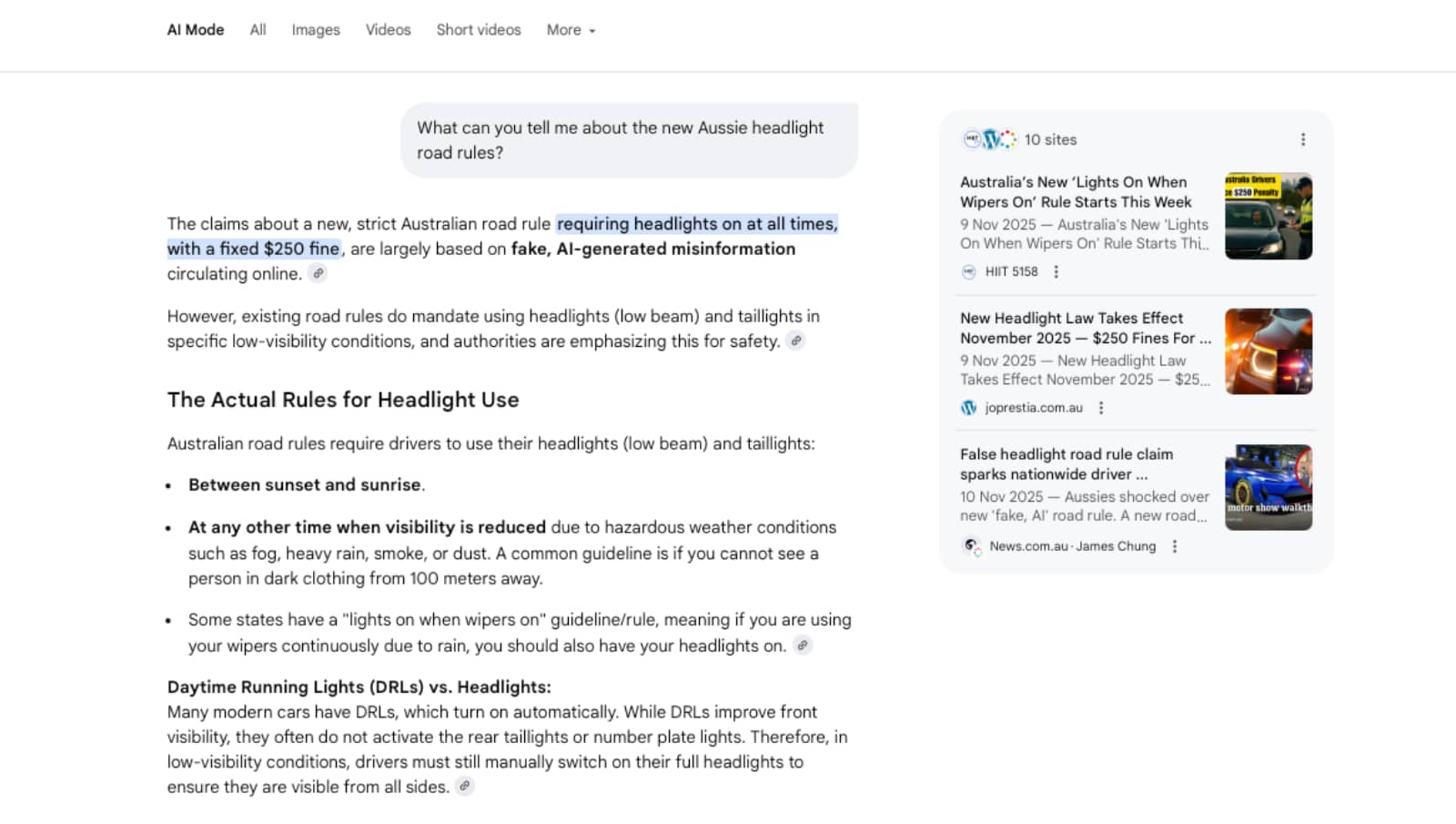The width and height of the screenshot is (1456, 824).
Task: Open options menu next to News.com.au James Chung
Action: [1175, 546]
